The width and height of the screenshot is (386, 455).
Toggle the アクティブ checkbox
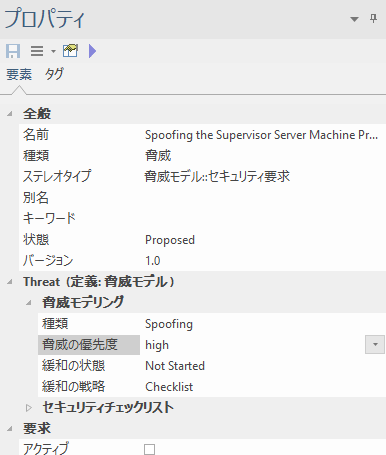click(x=149, y=449)
